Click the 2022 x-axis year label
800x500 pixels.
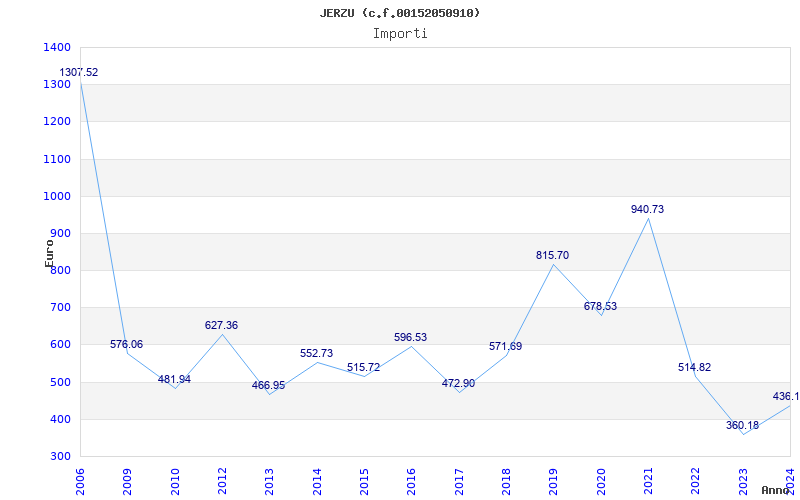pos(696,482)
